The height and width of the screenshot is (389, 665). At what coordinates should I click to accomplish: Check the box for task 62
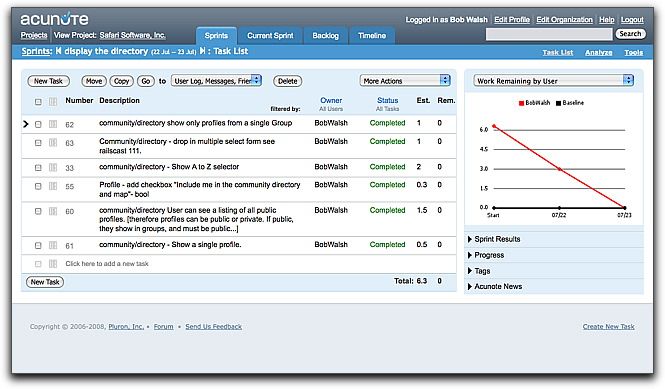38,124
